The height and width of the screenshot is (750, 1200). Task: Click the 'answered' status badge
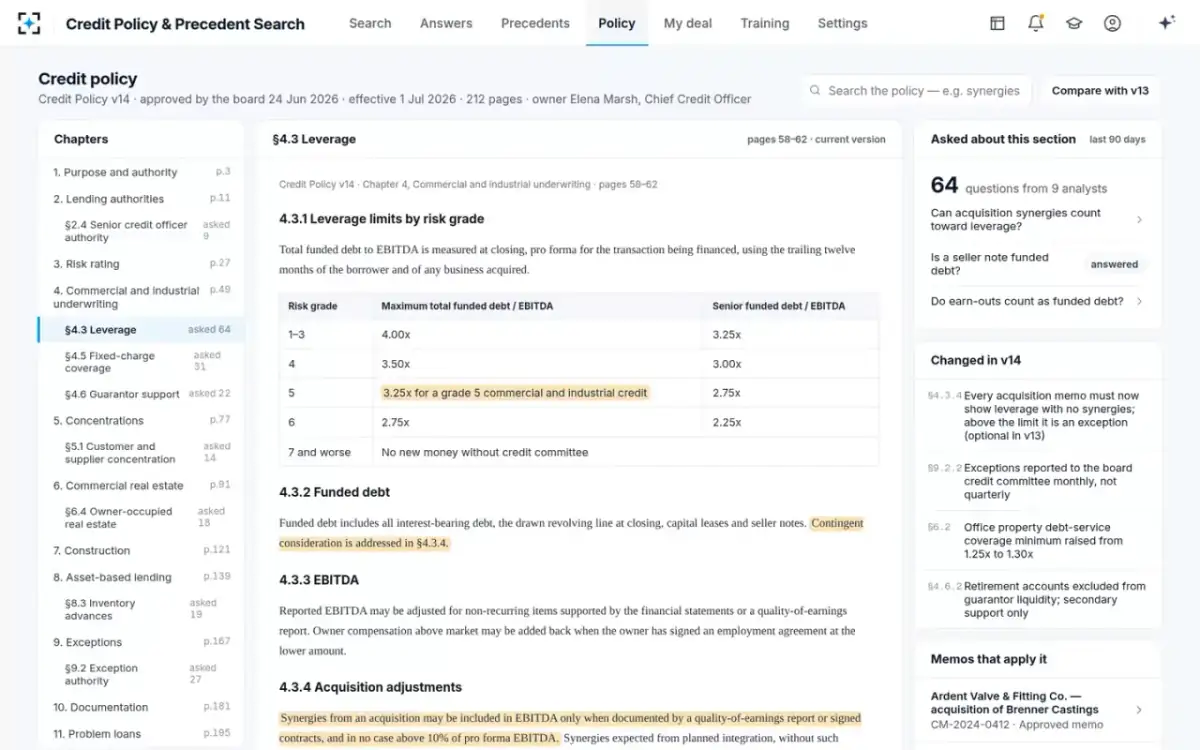click(x=1114, y=265)
